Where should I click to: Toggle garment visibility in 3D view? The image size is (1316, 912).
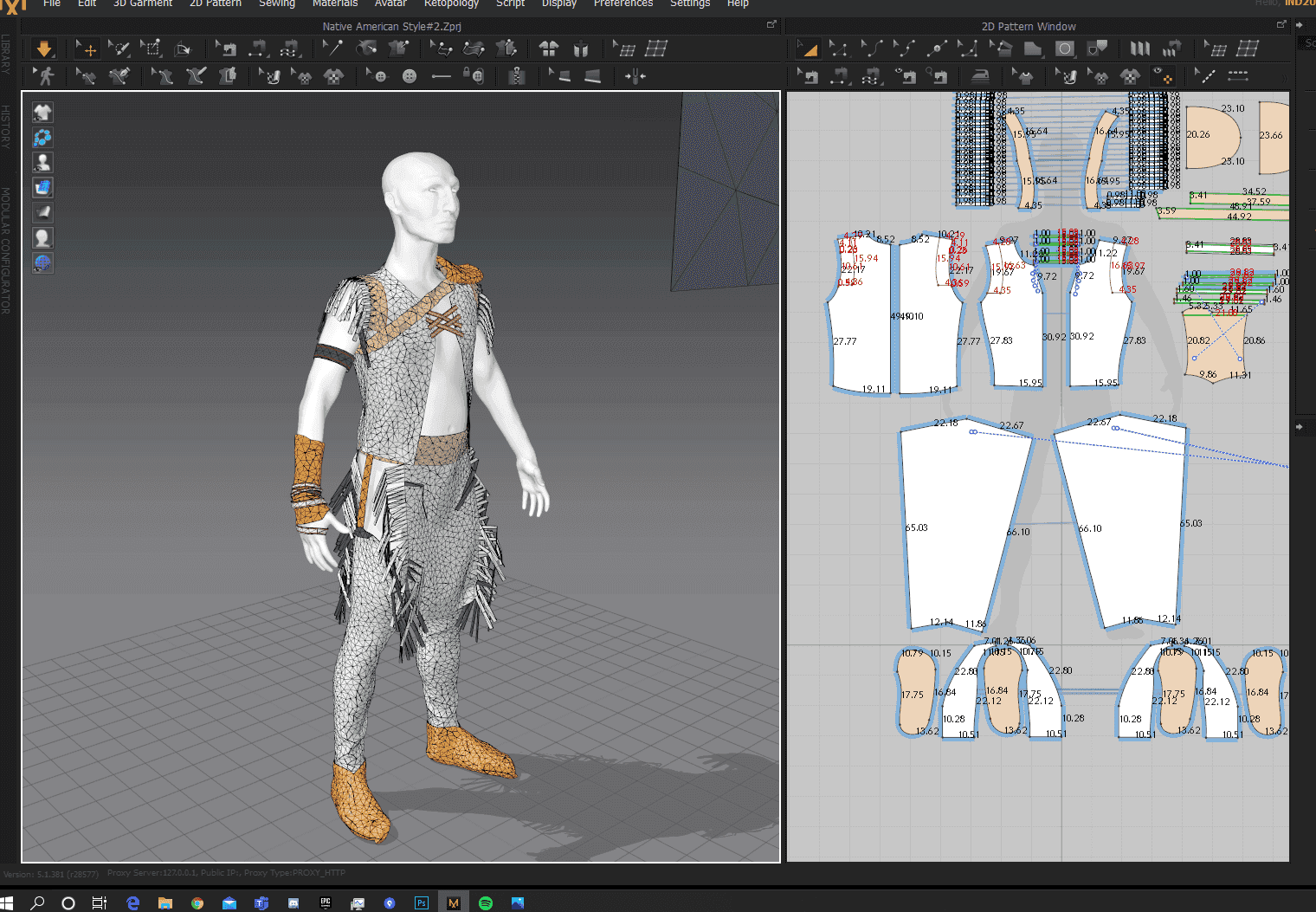pyautogui.click(x=42, y=112)
